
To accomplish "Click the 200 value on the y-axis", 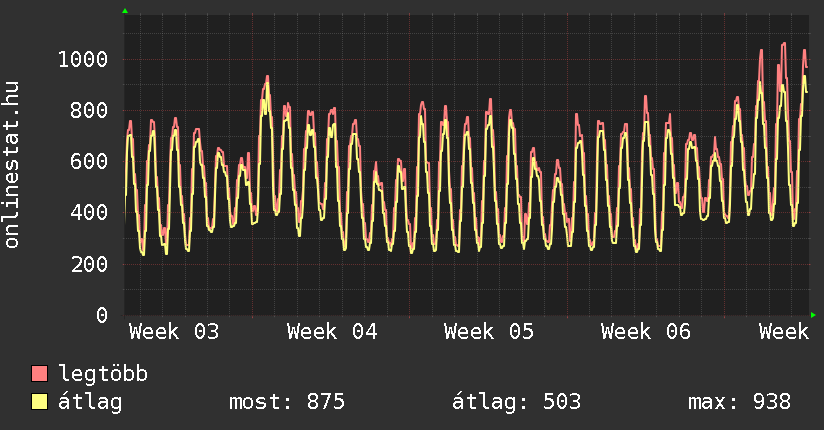I will [88, 265].
